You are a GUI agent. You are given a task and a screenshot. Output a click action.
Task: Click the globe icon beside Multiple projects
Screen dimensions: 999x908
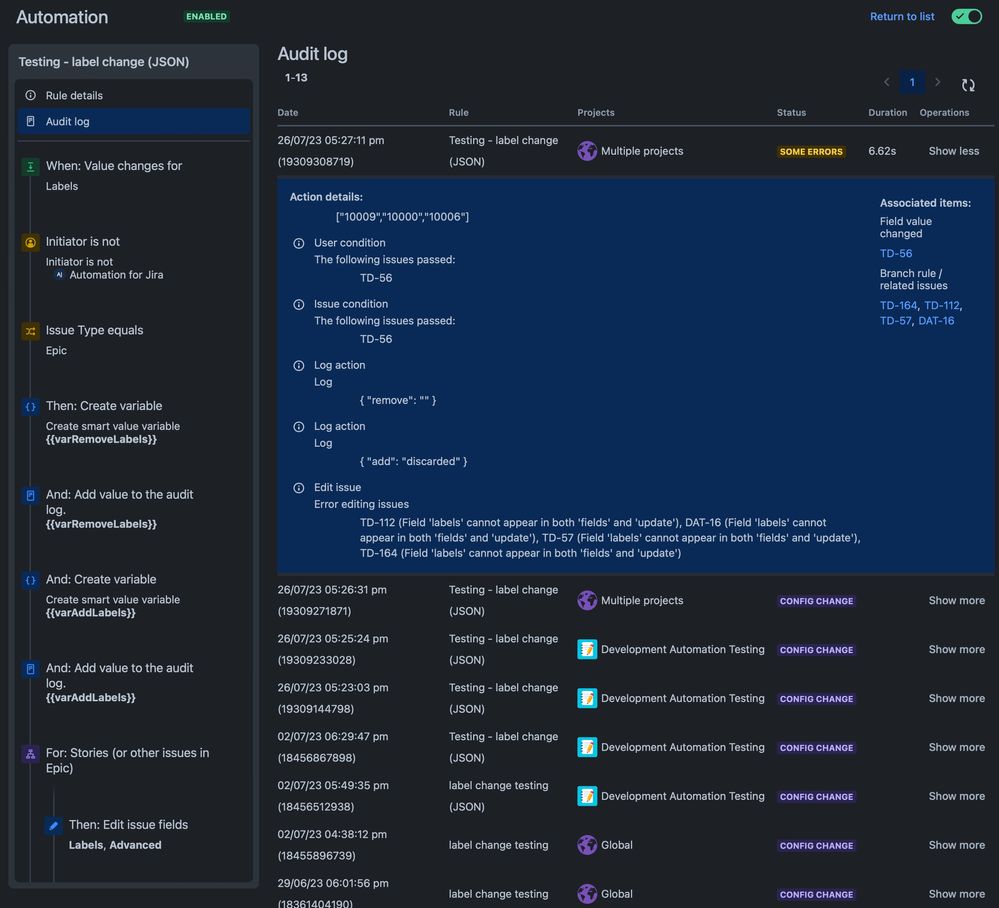(x=586, y=151)
